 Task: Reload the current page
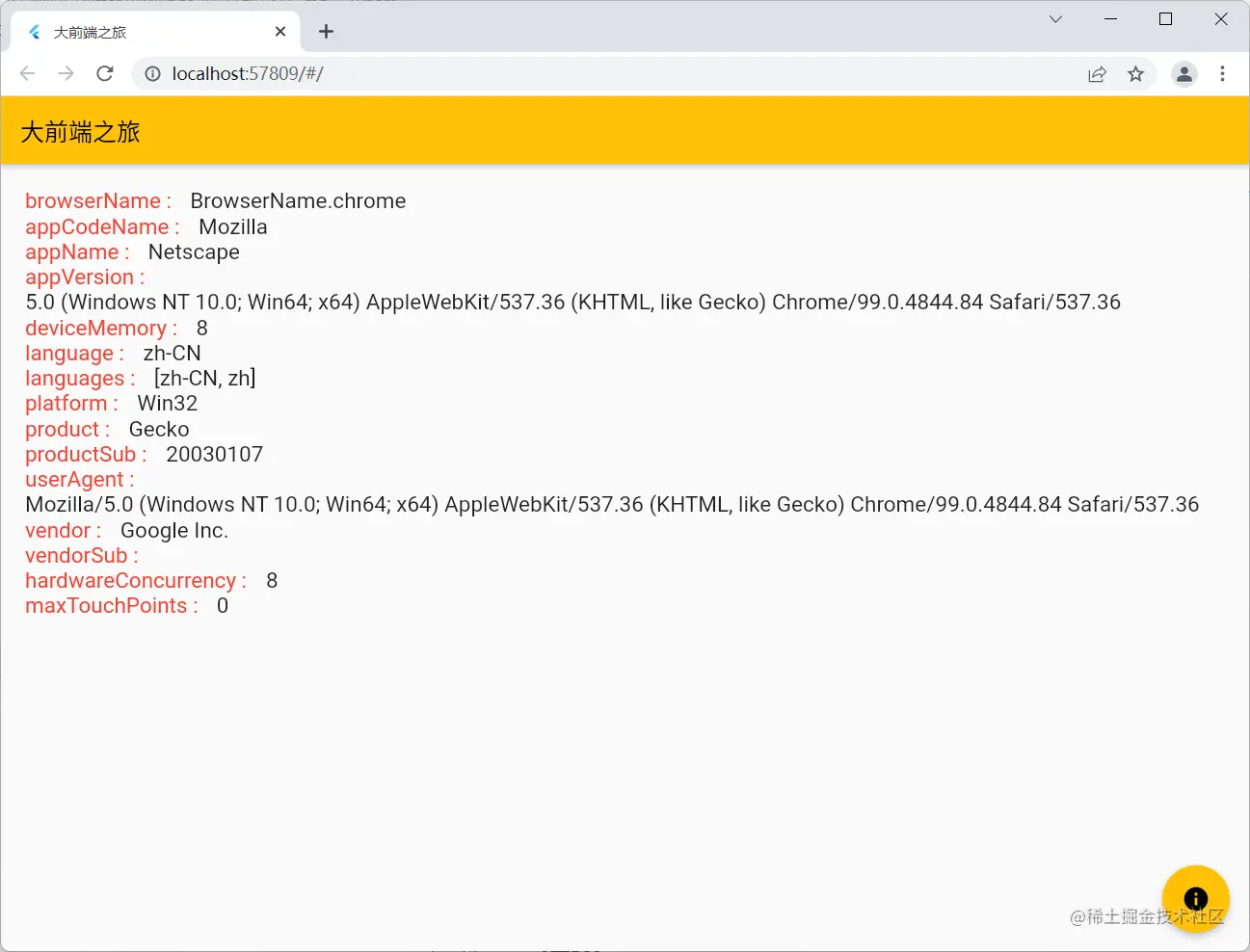[x=105, y=73]
